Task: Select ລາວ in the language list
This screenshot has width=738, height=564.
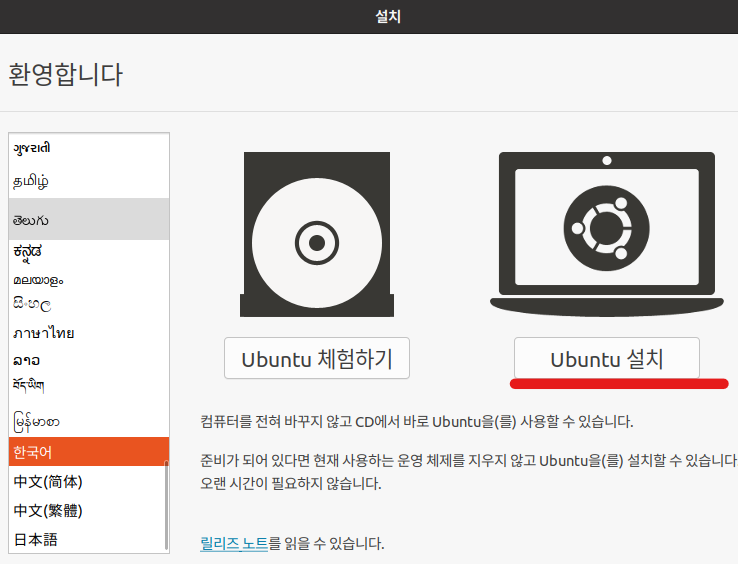Action: tap(88, 361)
